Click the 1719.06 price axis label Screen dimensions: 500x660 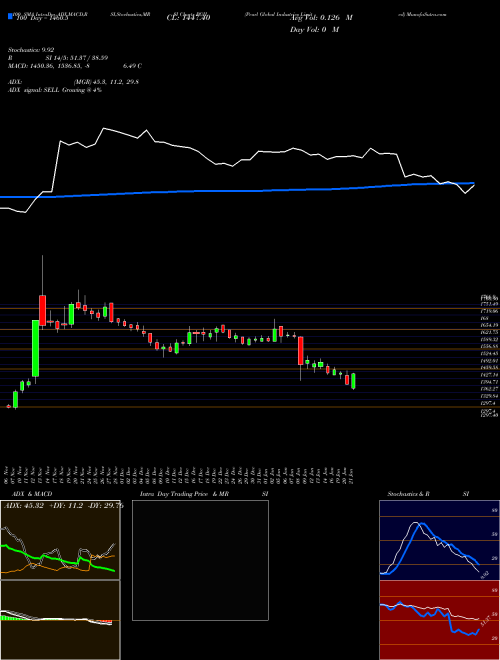click(x=489, y=311)
